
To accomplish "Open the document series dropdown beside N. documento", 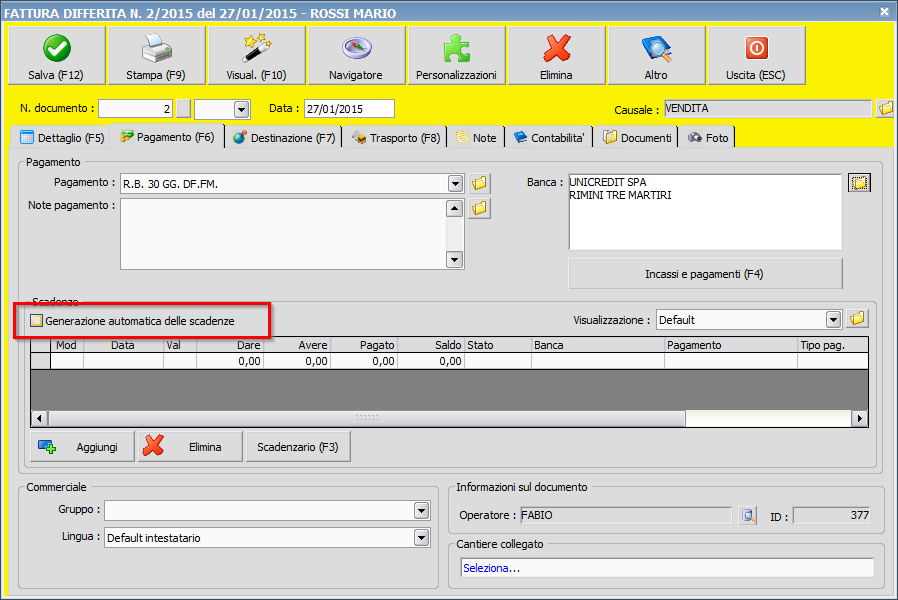I will (x=242, y=109).
